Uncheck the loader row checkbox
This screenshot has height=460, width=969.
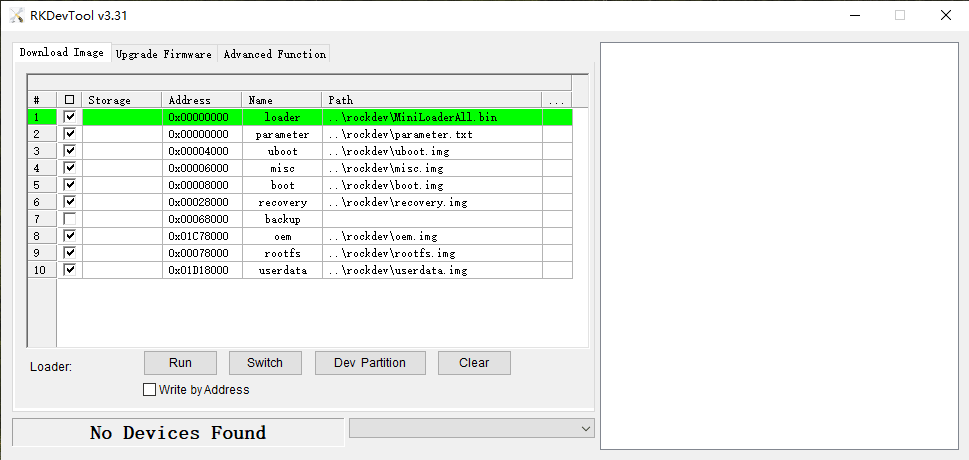click(x=69, y=117)
